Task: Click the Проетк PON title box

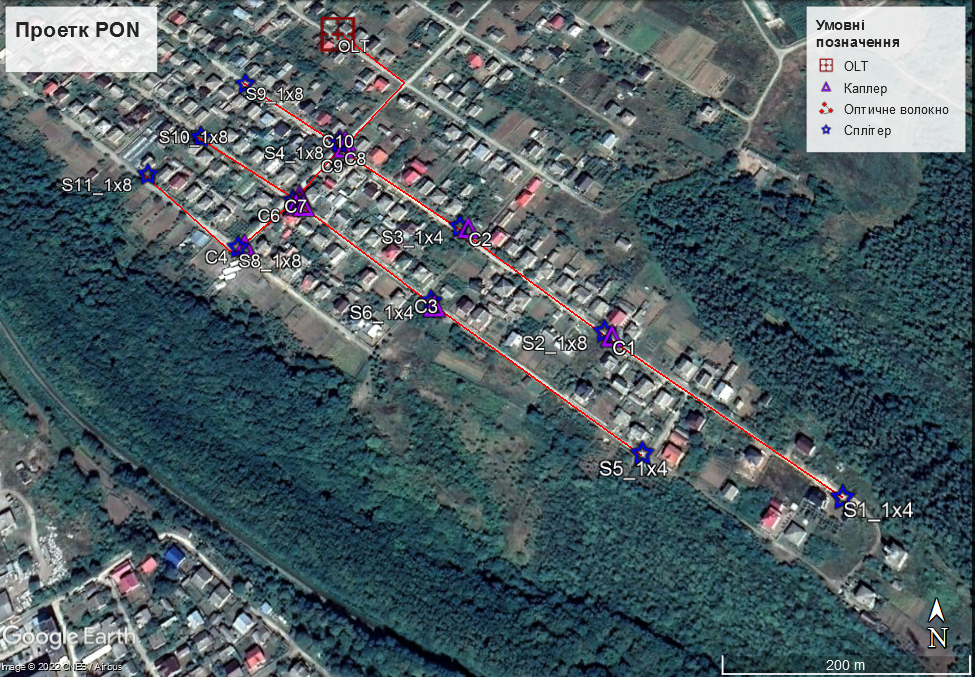Action: (77, 30)
